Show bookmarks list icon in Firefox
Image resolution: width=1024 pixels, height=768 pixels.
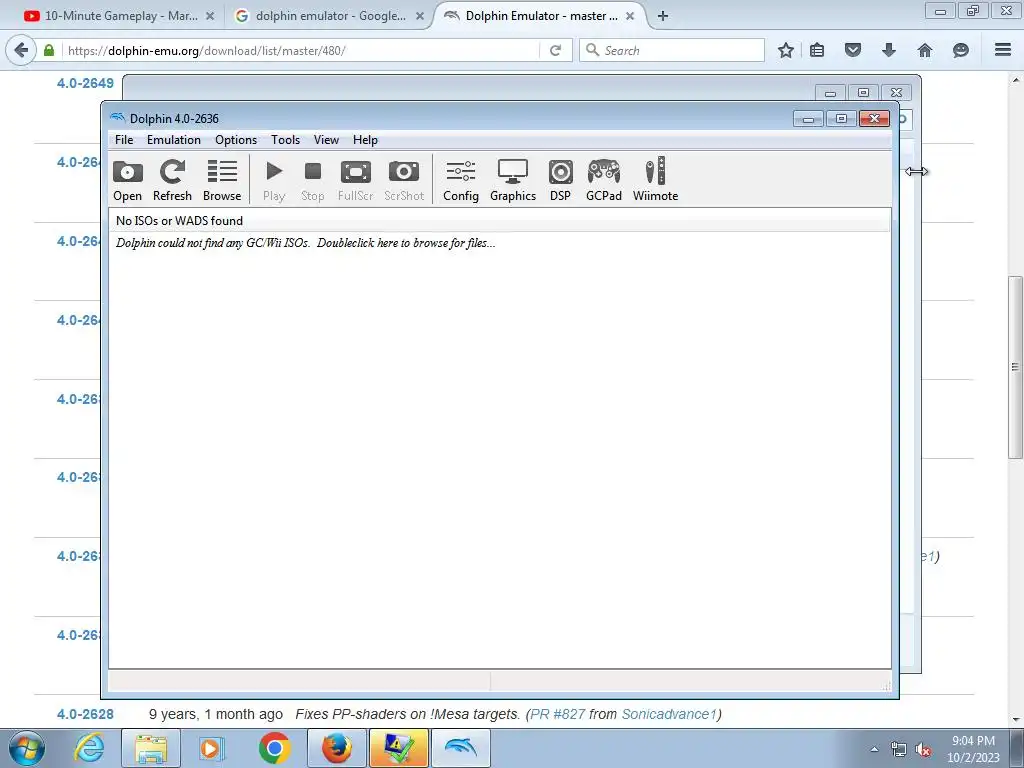[x=817, y=50]
